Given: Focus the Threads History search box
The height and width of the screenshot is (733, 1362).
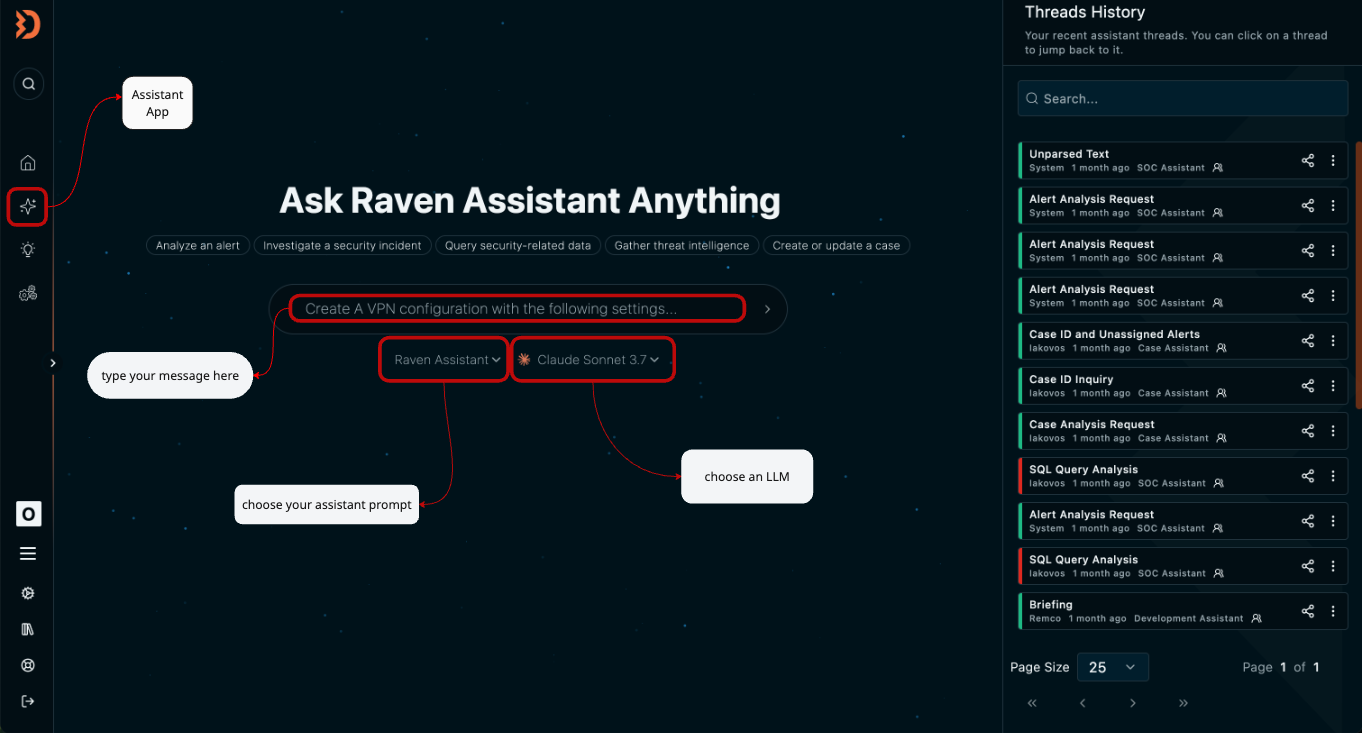Looking at the screenshot, I should click(1183, 99).
